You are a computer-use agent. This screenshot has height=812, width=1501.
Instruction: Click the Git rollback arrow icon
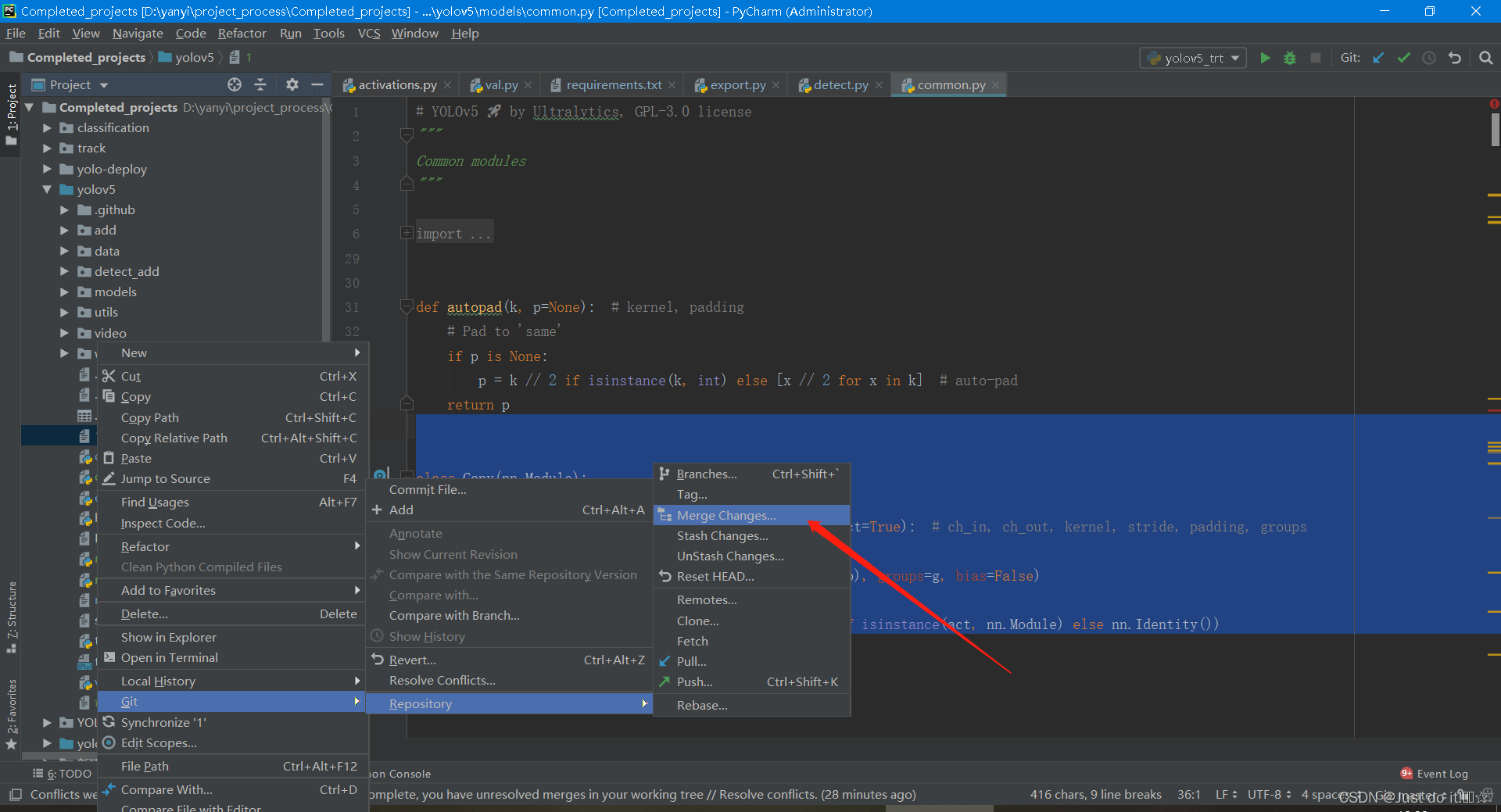pos(1455,58)
